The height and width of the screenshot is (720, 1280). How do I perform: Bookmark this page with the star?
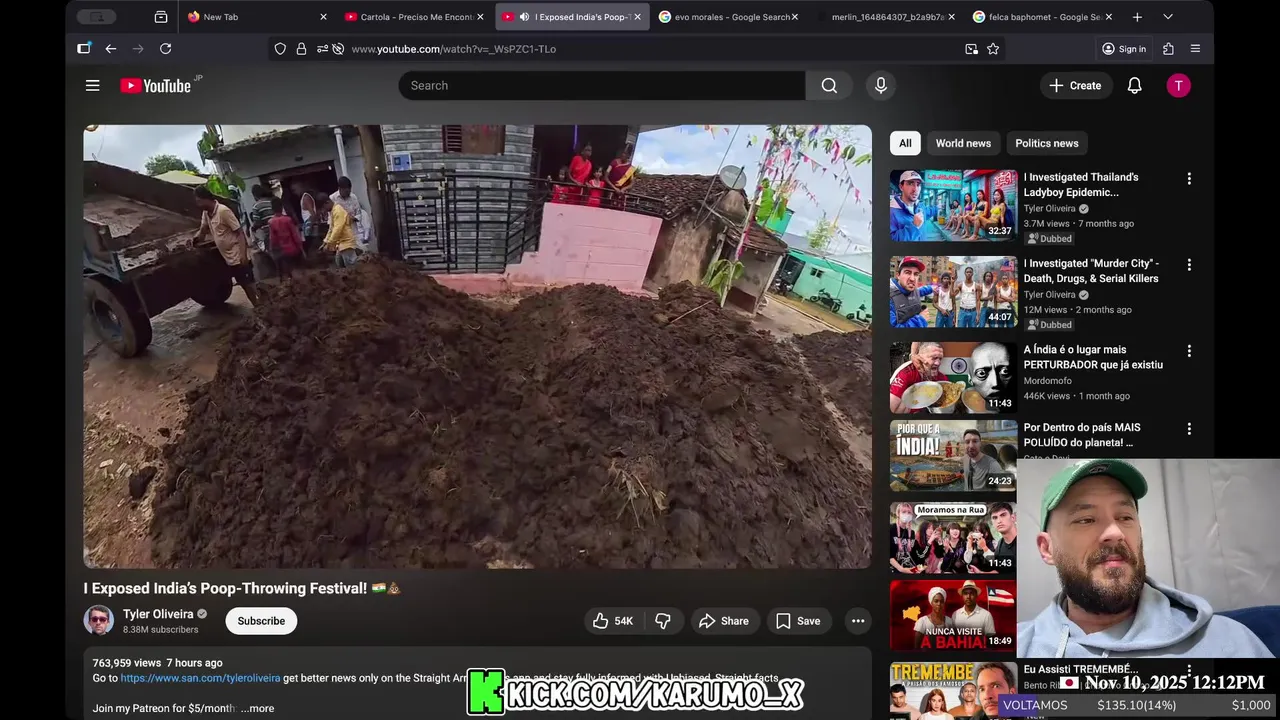click(x=993, y=49)
